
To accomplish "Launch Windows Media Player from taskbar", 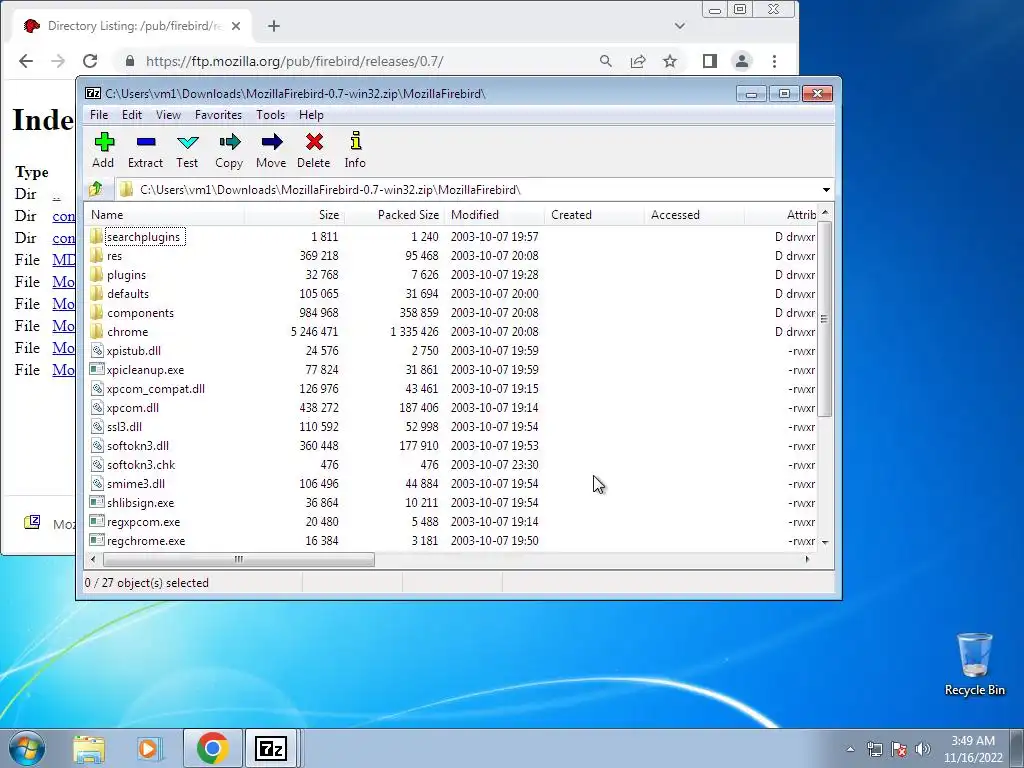I will [x=148, y=749].
